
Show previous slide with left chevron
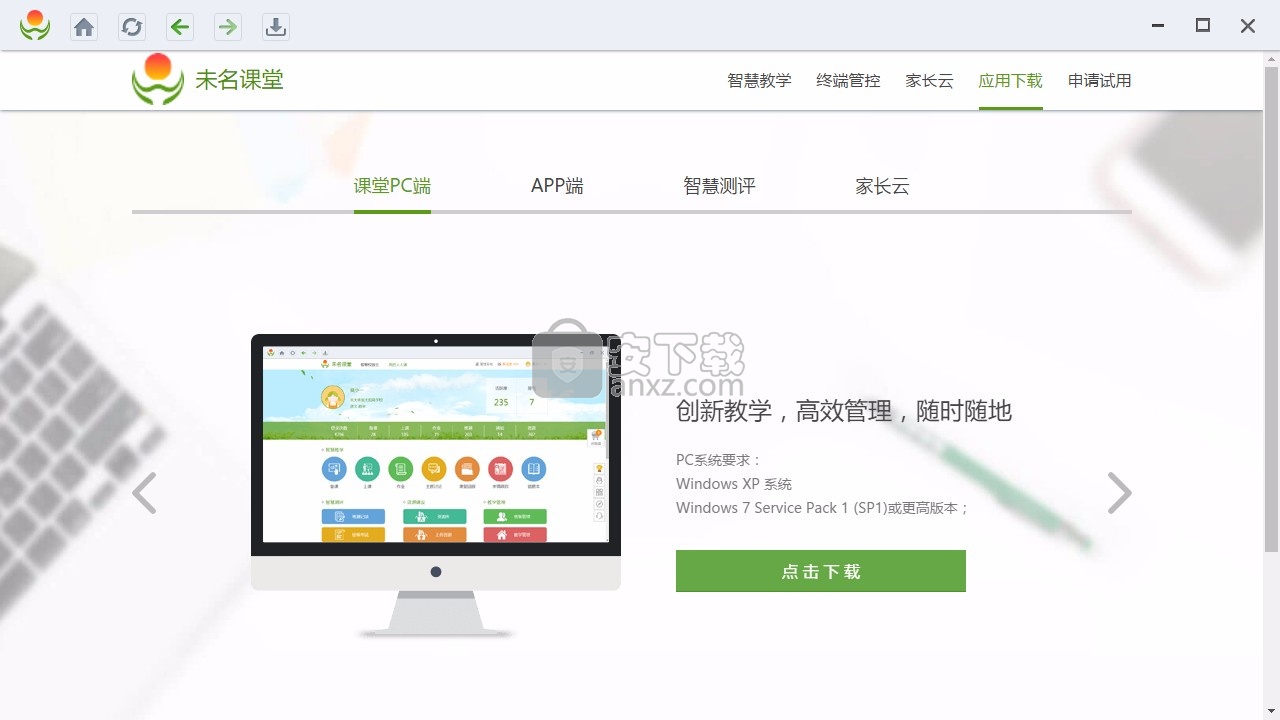click(145, 493)
